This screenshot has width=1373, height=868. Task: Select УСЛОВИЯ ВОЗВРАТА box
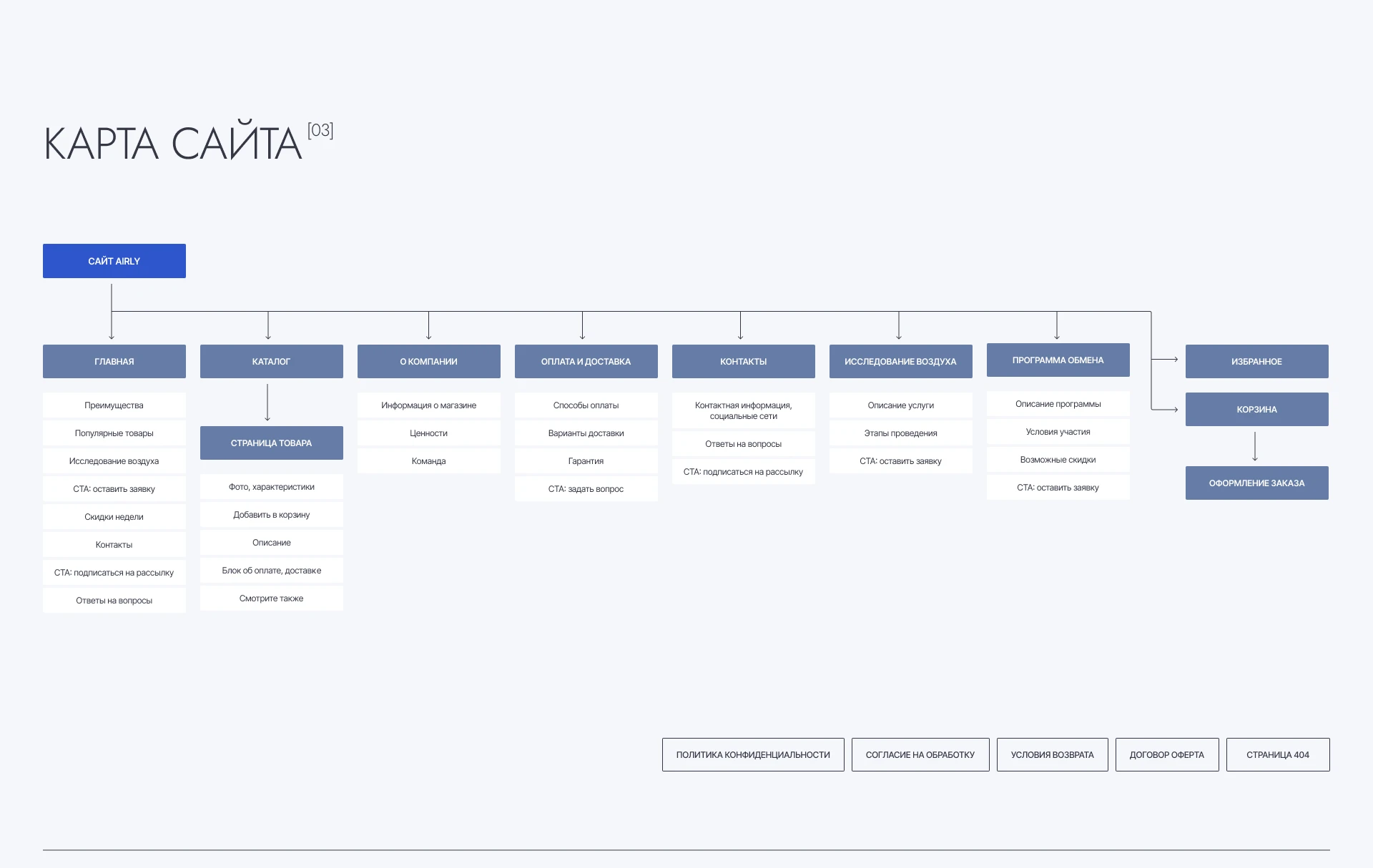pyautogui.click(x=1053, y=754)
